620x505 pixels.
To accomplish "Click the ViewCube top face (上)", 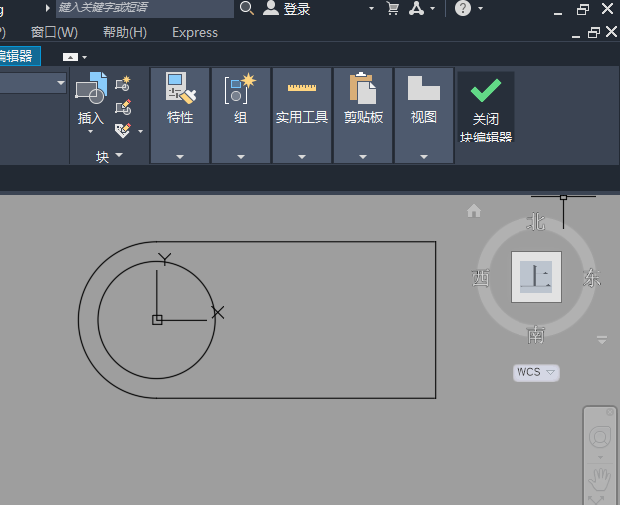I will [536, 277].
